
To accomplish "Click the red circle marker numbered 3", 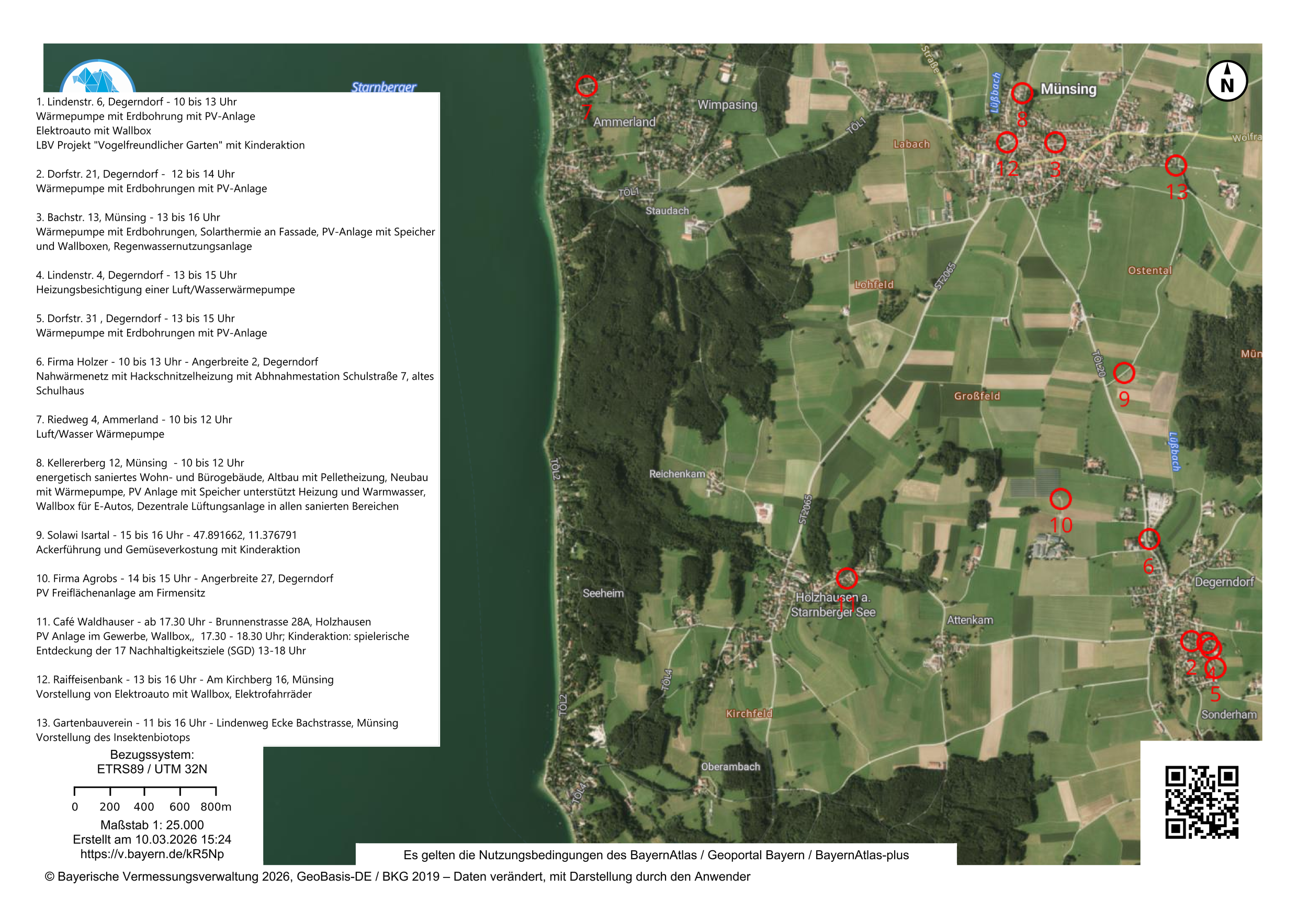I will pyautogui.click(x=1055, y=142).
